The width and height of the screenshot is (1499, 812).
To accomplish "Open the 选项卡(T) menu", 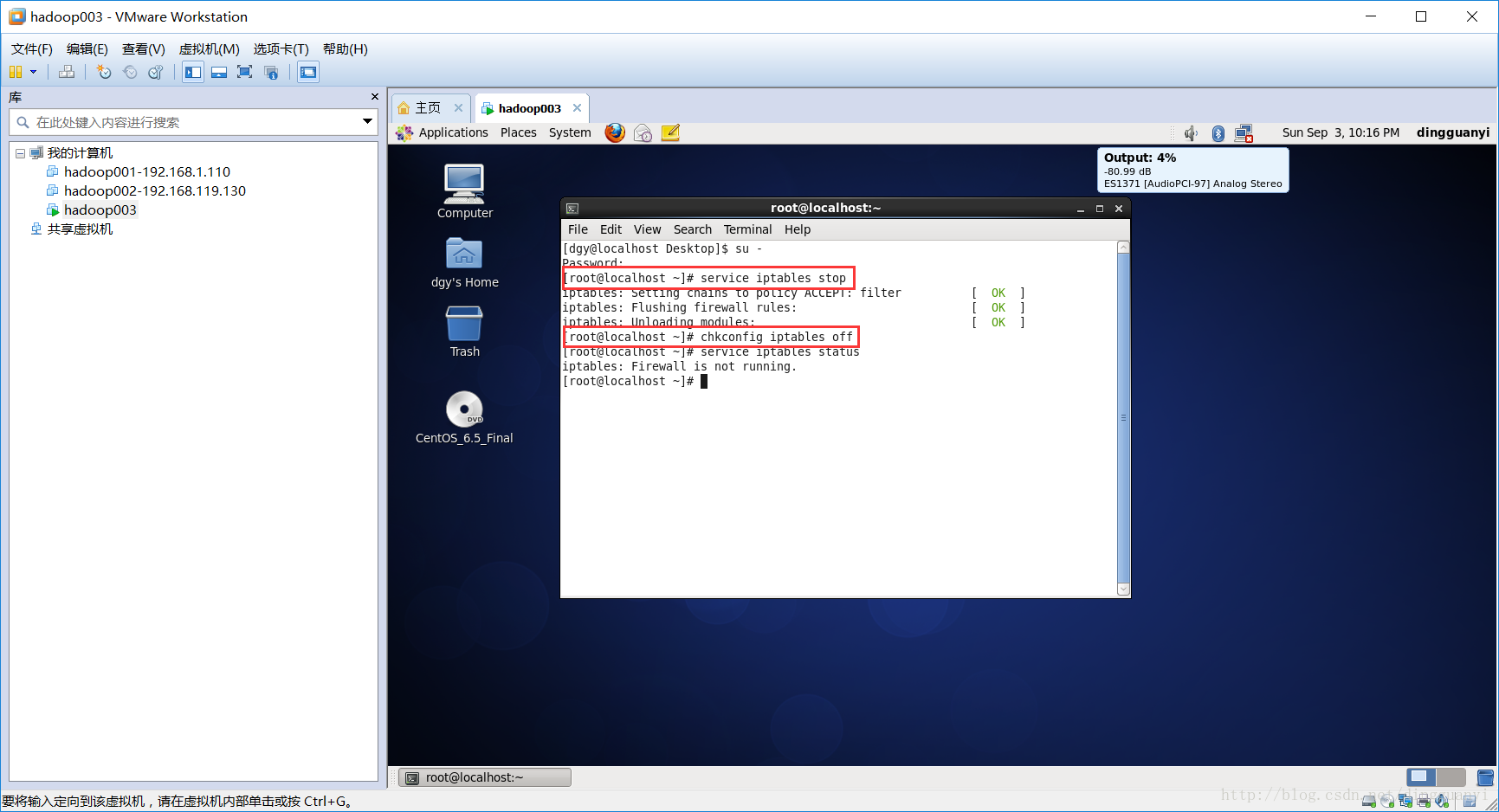I will (281, 49).
